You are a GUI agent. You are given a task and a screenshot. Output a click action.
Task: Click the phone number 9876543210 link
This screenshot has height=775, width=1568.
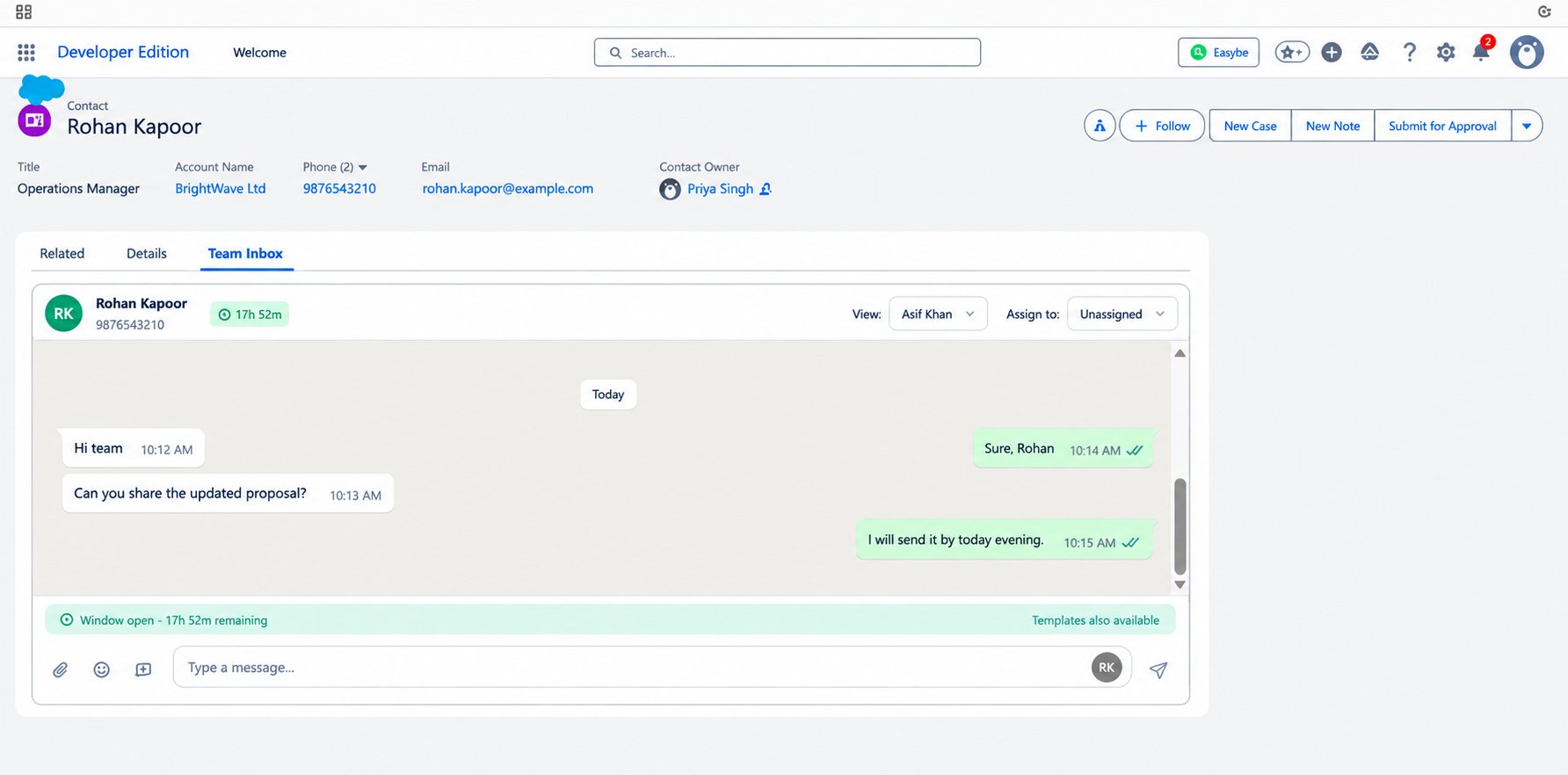point(339,189)
